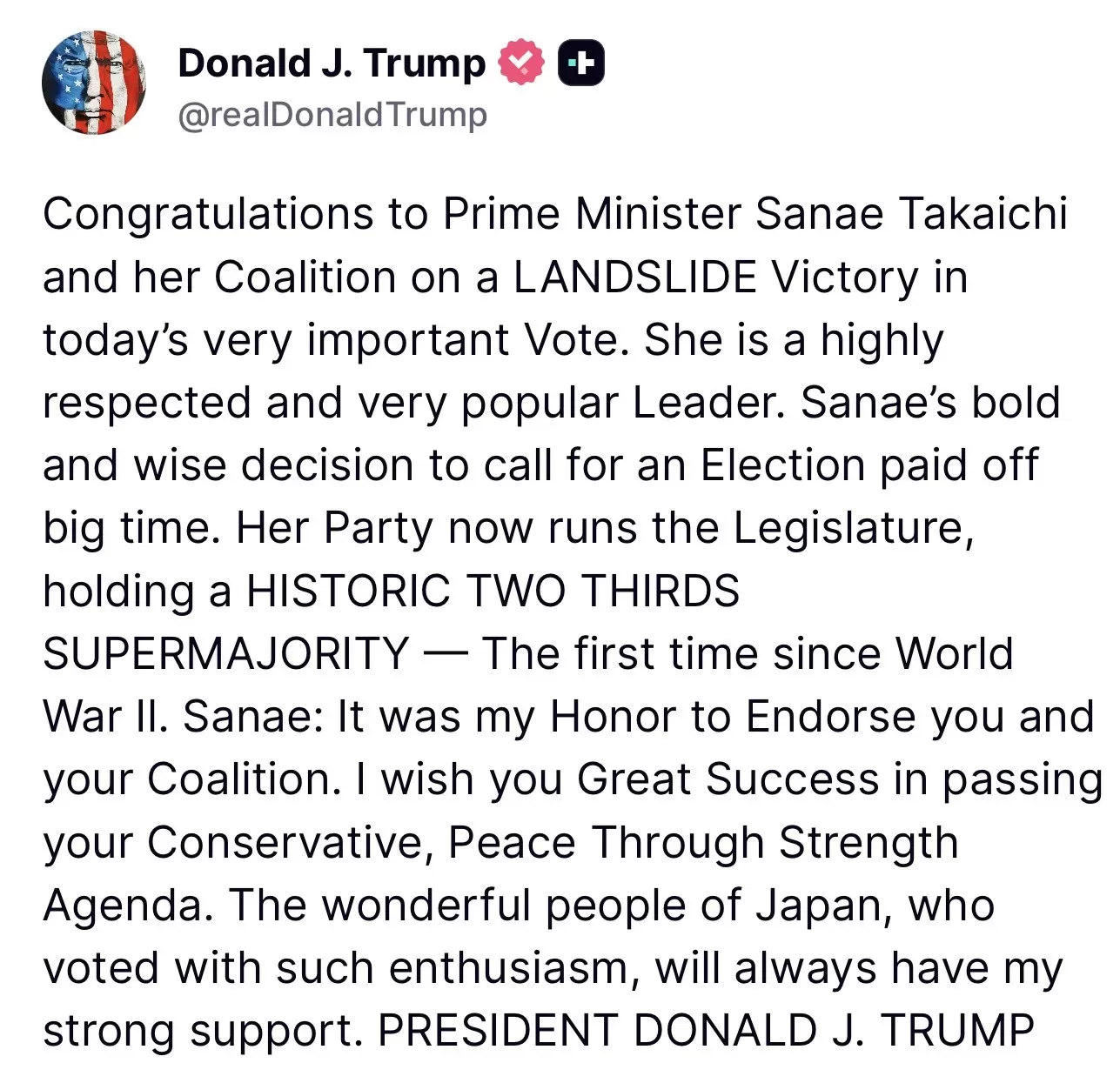The width and height of the screenshot is (1120, 1083).
Task: Click the phrase "HISTORIC TWO THIRDS"
Action: 493,592
